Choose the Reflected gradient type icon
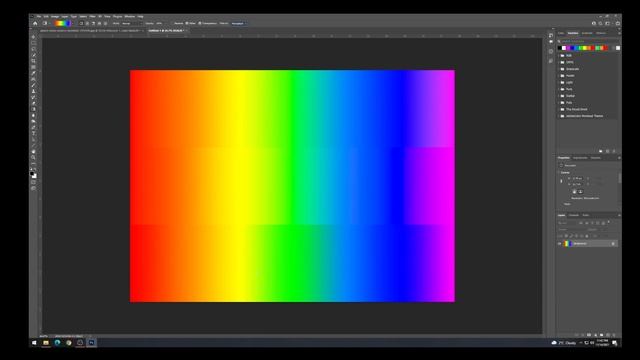This screenshot has width=640, height=360. [x=99, y=23]
